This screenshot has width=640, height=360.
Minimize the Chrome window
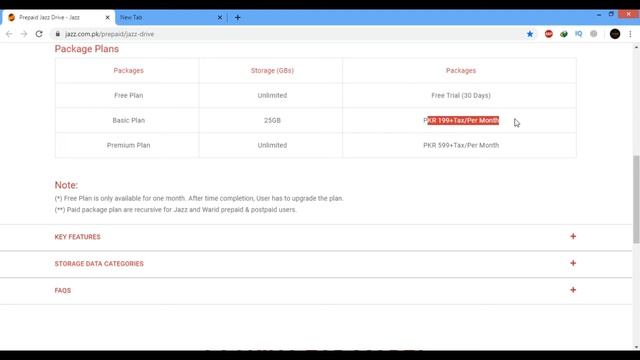pyautogui.click(x=599, y=14)
